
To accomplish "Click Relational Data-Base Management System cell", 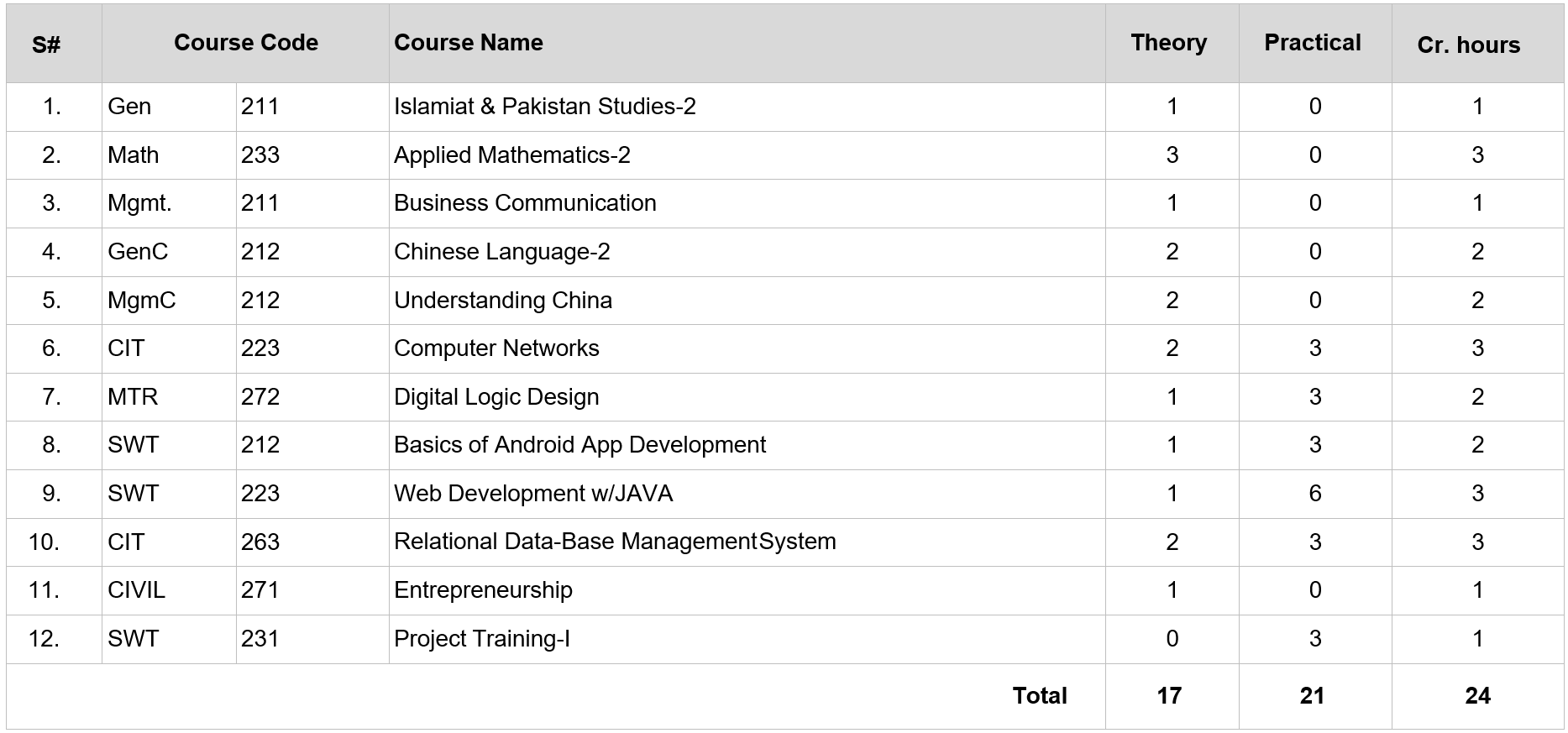I will point(747,542).
